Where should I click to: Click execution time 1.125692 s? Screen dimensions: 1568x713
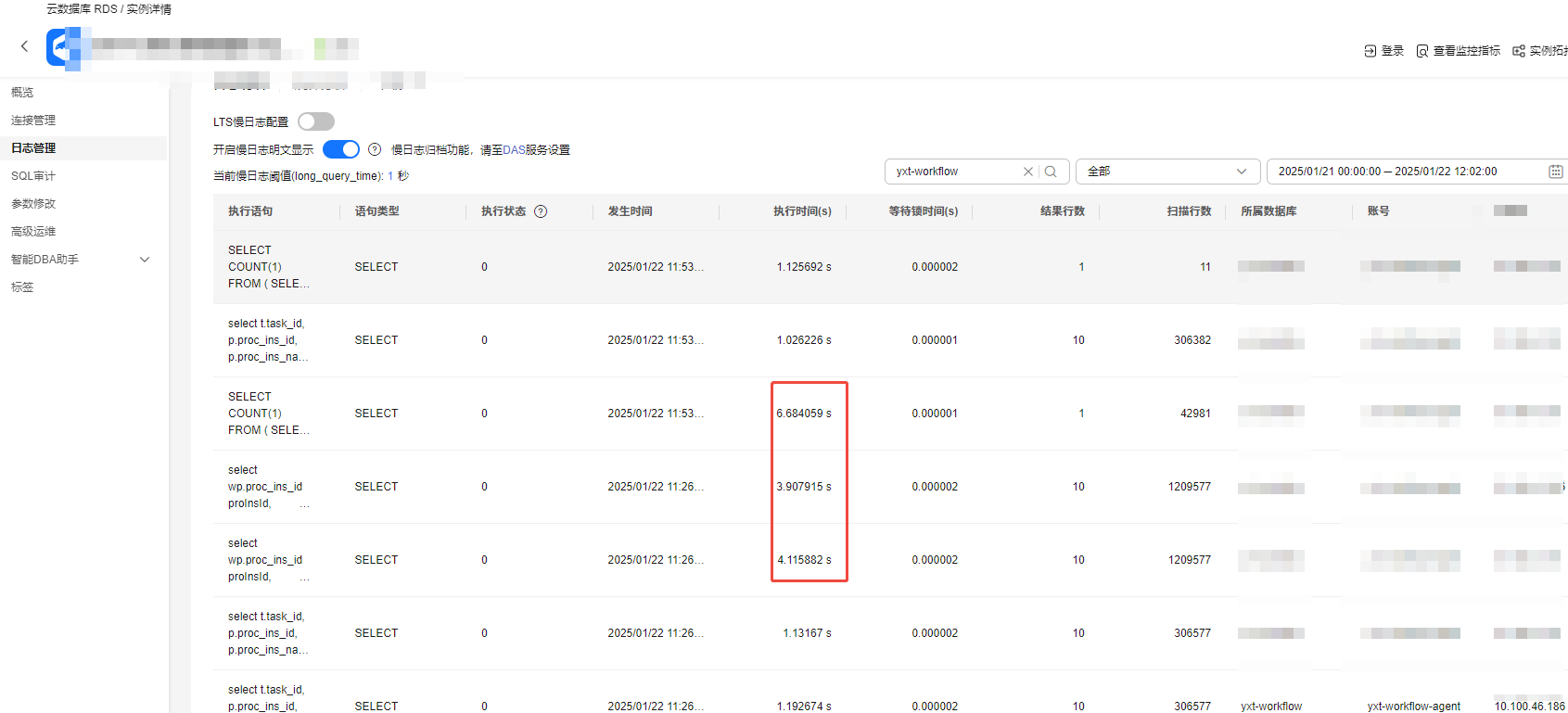pos(804,267)
